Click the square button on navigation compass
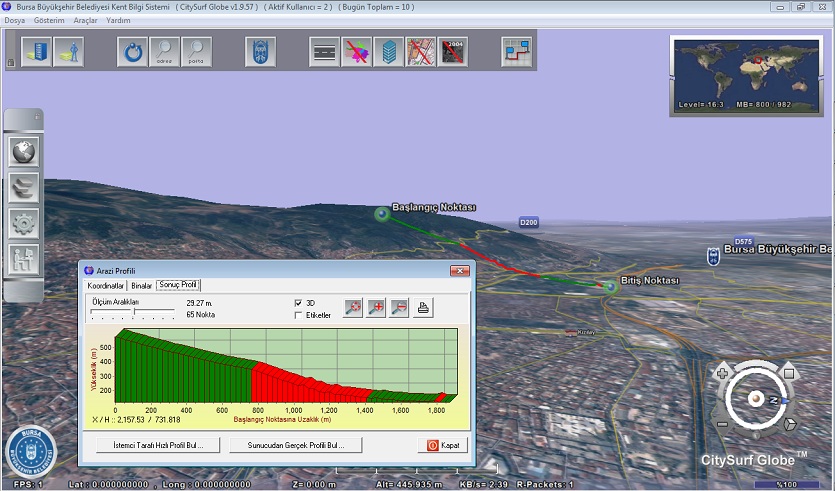 point(789,373)
